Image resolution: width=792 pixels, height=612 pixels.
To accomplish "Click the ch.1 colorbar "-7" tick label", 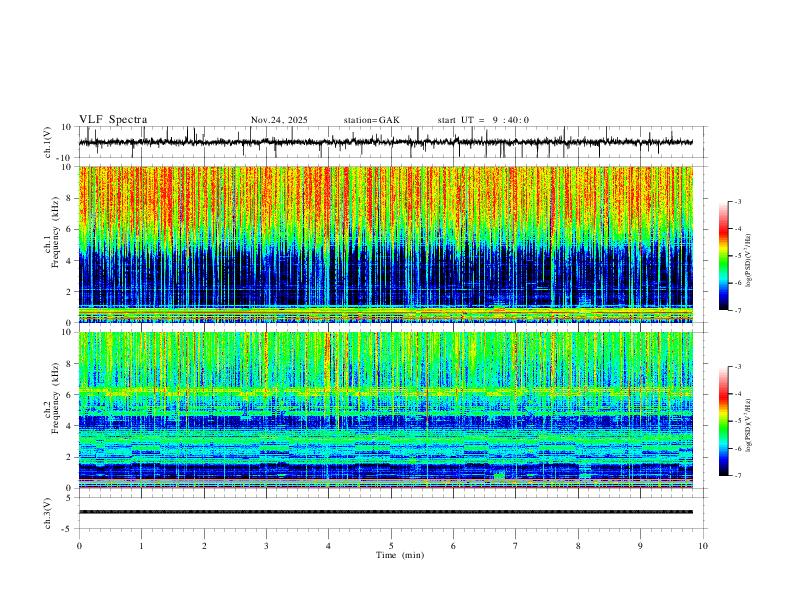I will pyautogui.click(x=737, y=310).
